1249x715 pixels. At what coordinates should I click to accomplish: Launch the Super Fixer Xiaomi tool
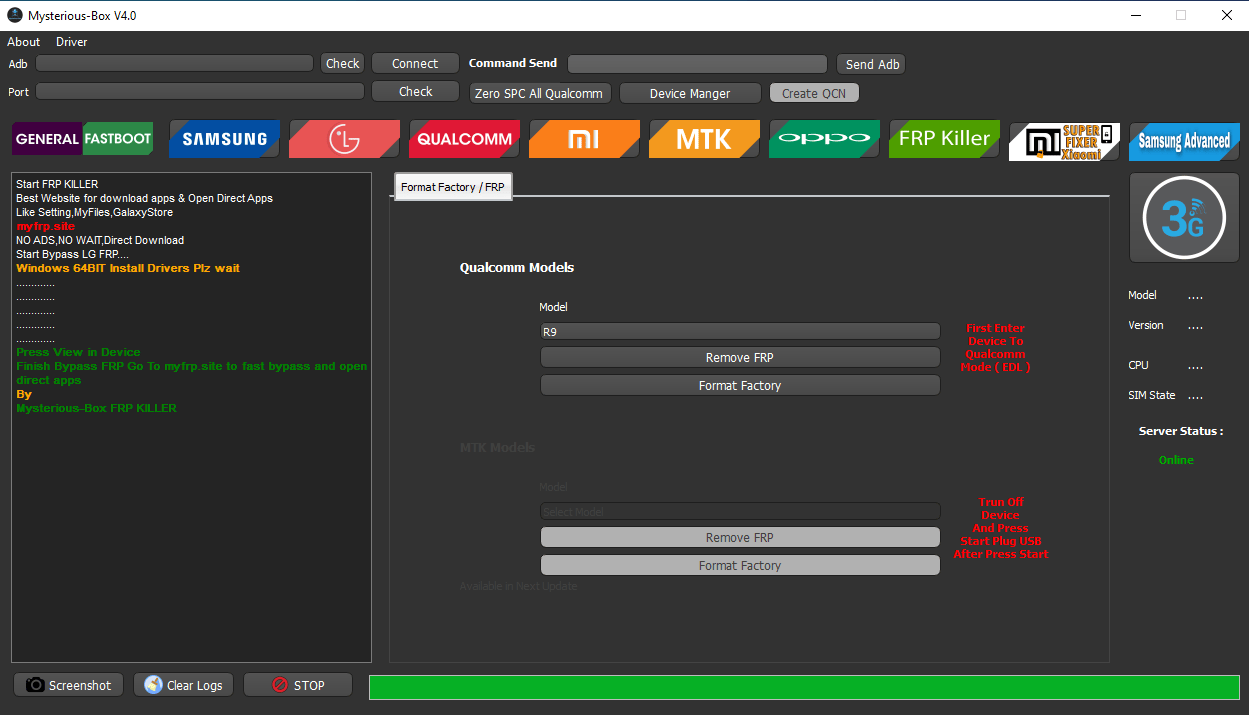point(1063,139)
